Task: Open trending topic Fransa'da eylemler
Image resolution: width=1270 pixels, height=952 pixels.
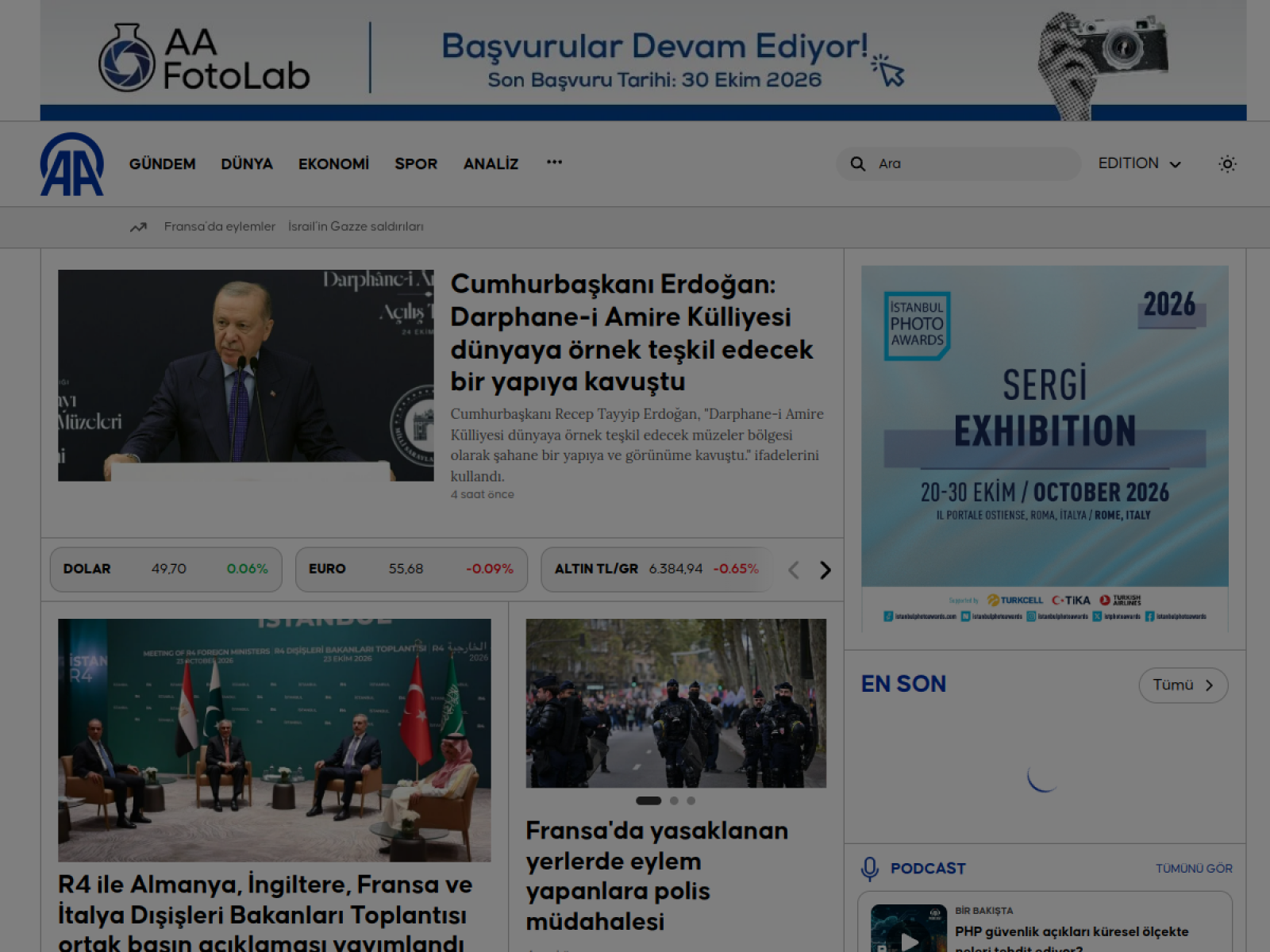Action: point(220,227)
